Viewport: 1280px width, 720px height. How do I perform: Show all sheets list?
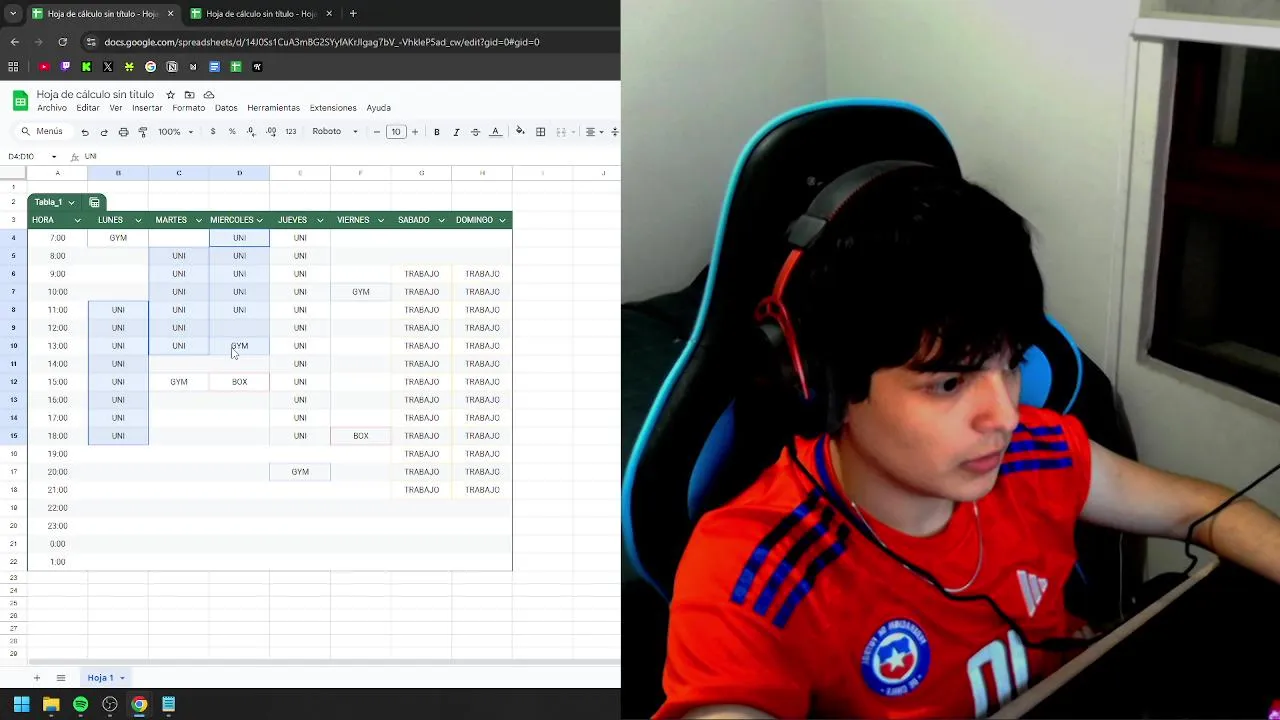tap(61, 678)
